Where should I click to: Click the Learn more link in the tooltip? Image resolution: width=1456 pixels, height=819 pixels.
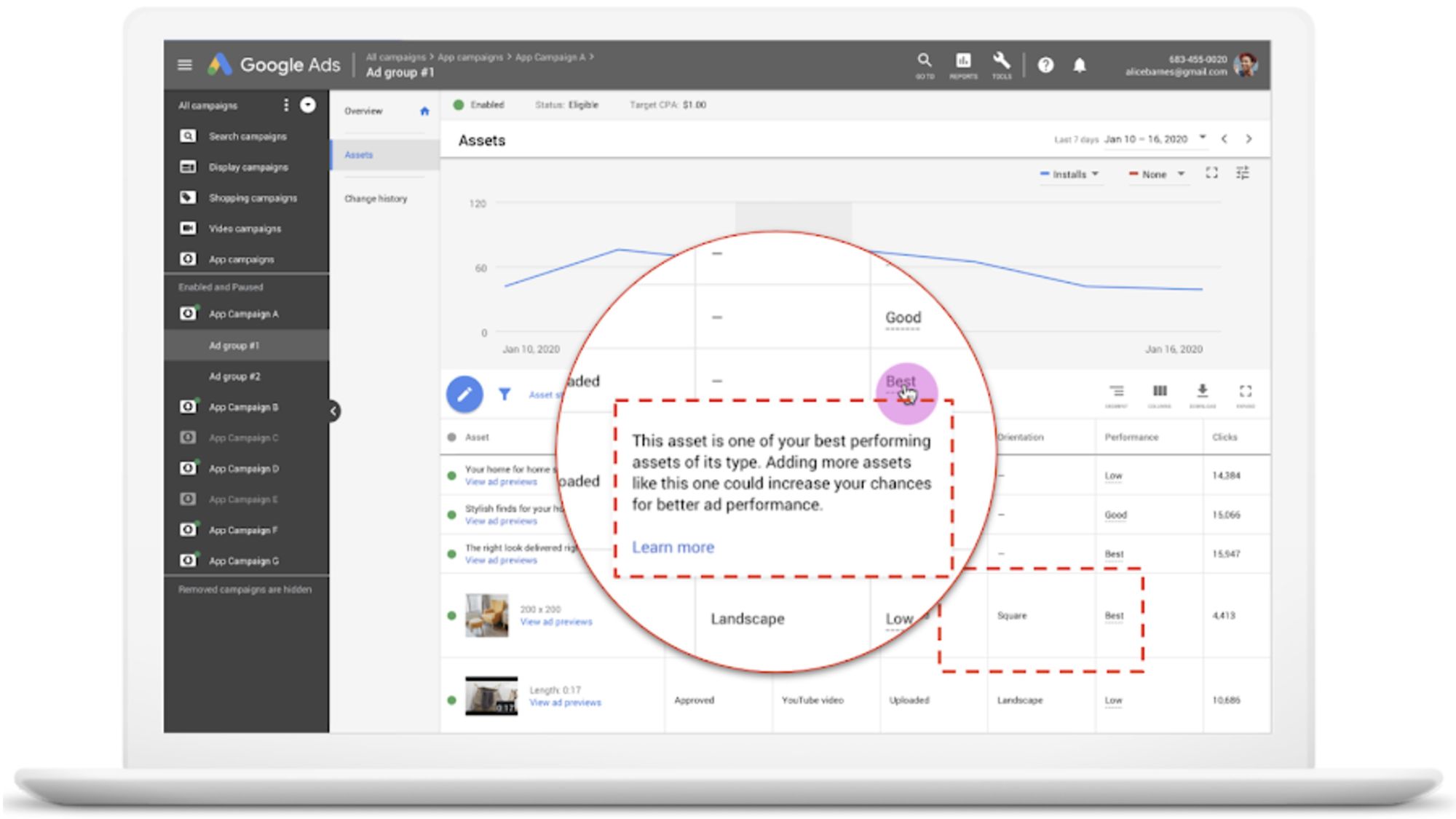click(x=673, y=547)
